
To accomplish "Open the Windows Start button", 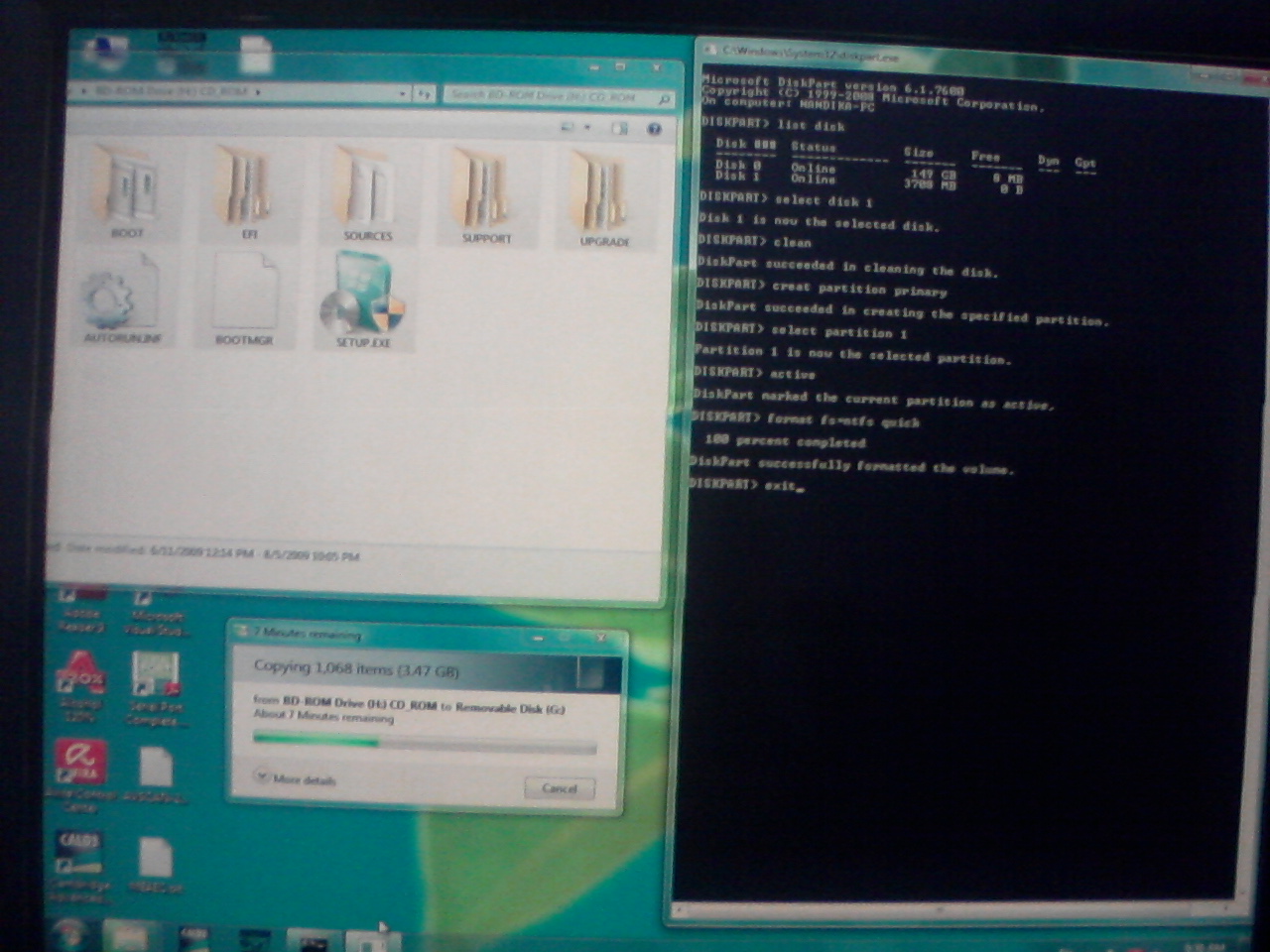I will 69,934.
